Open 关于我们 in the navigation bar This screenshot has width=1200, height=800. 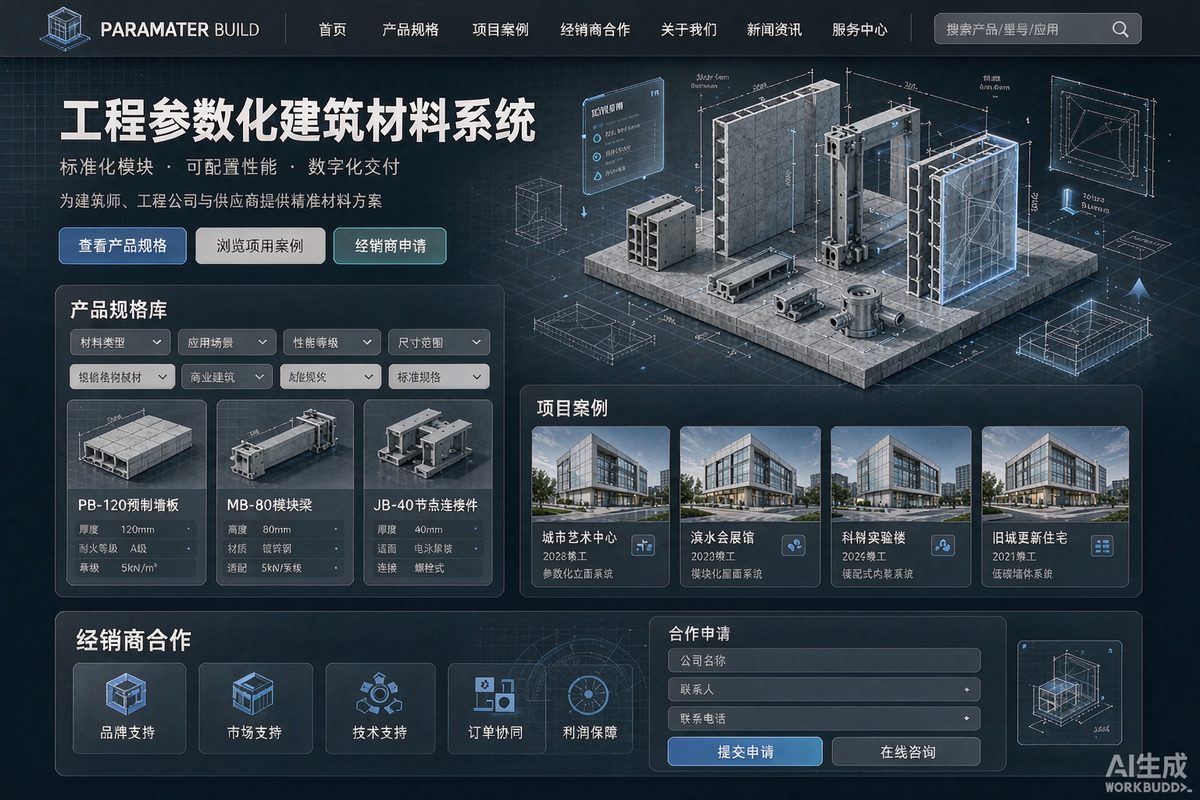pyautogui.click(x=688, y=29)
